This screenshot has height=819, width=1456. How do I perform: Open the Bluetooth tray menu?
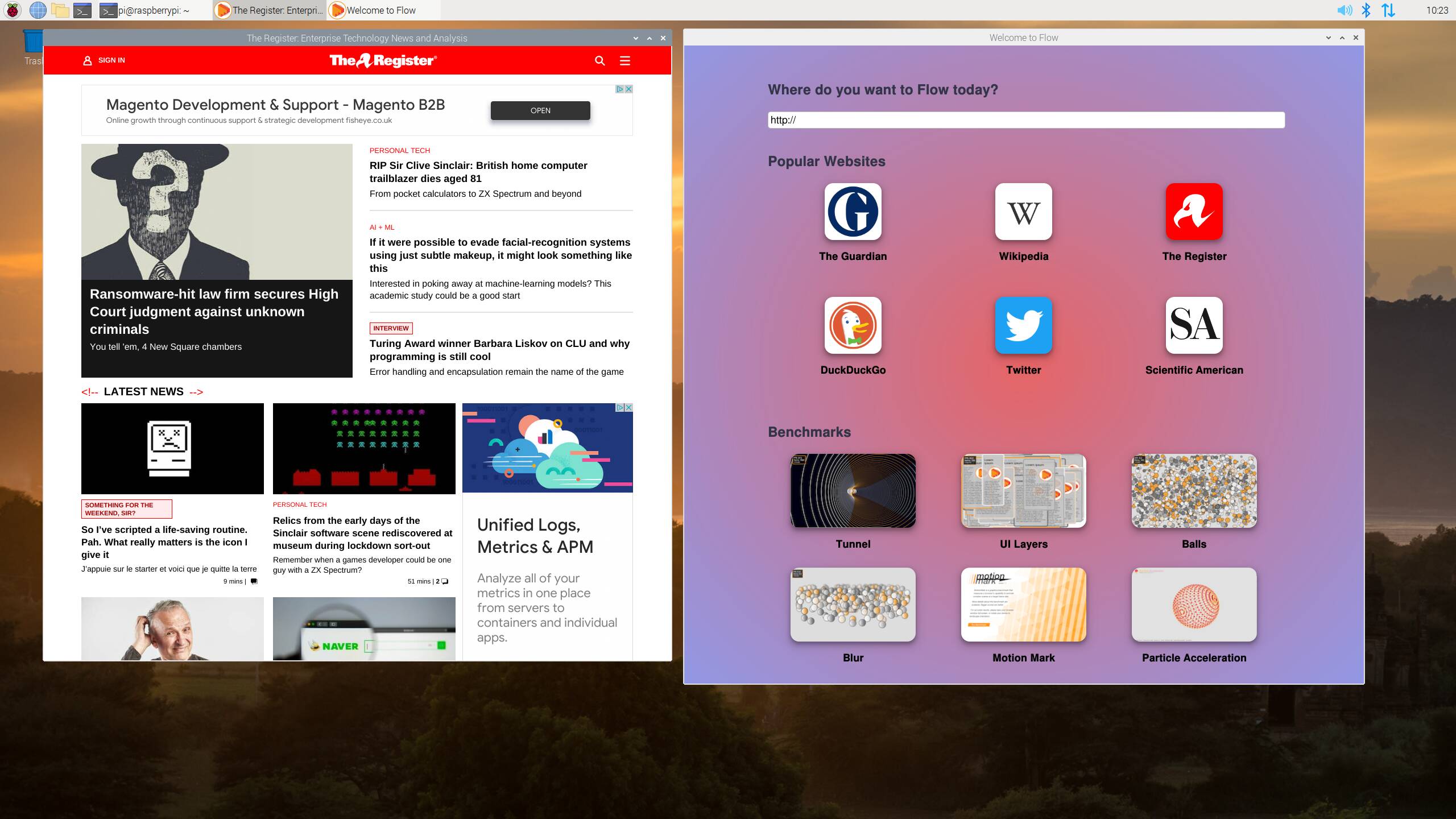coord(1366,10)
